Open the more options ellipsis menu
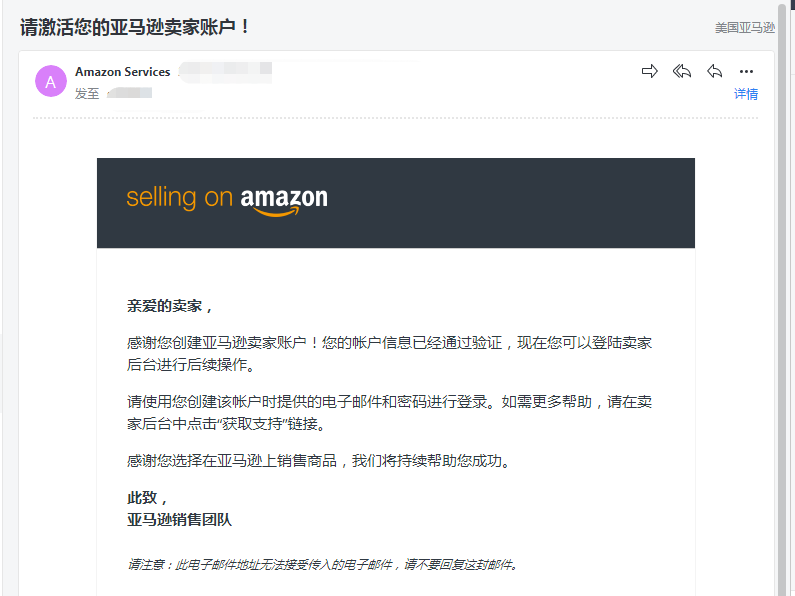 click(x=746, y=71)
